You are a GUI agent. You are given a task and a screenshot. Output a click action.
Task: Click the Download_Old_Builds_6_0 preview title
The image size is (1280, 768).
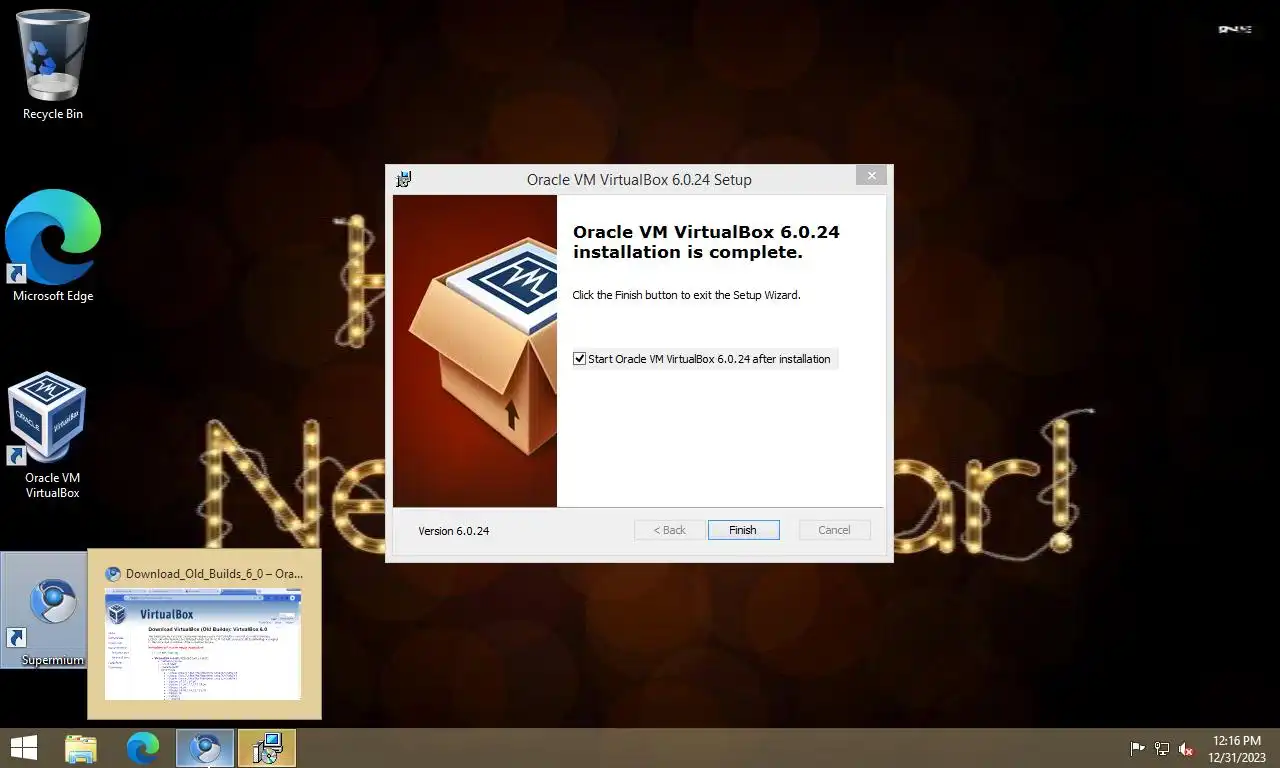click(x=214, y=574)
